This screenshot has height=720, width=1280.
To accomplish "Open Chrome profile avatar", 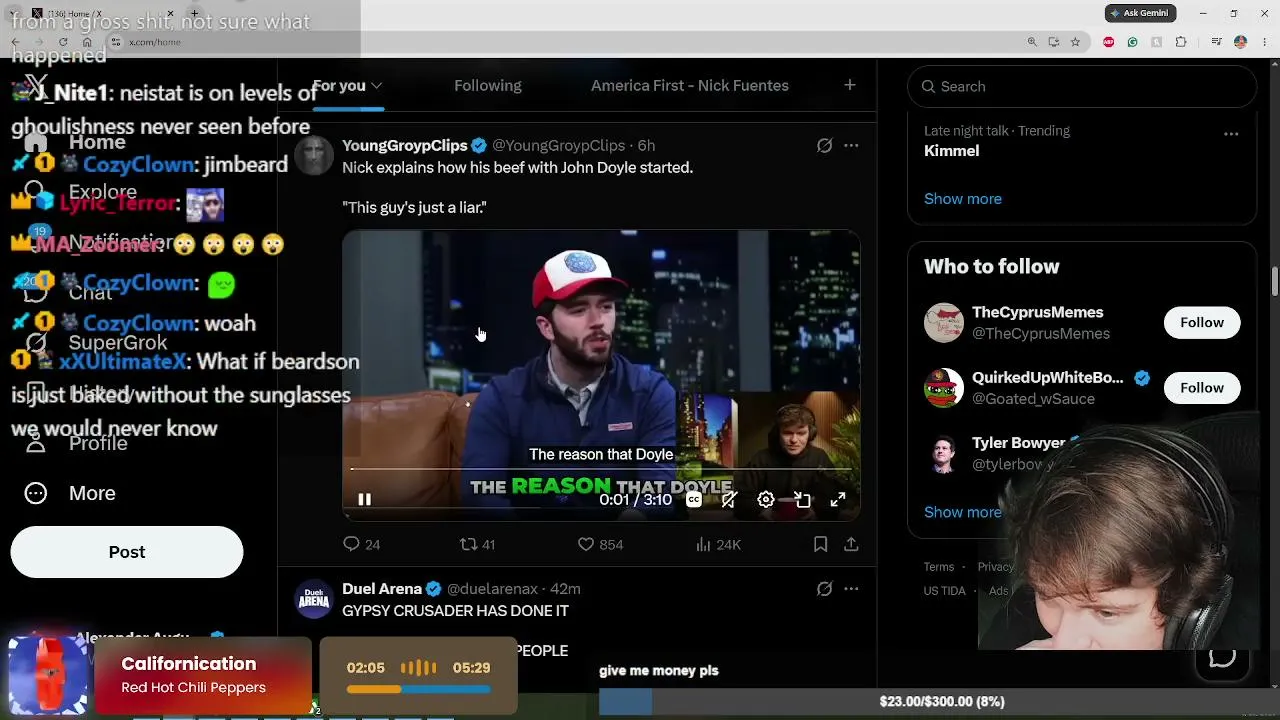I will point(1240,42).
